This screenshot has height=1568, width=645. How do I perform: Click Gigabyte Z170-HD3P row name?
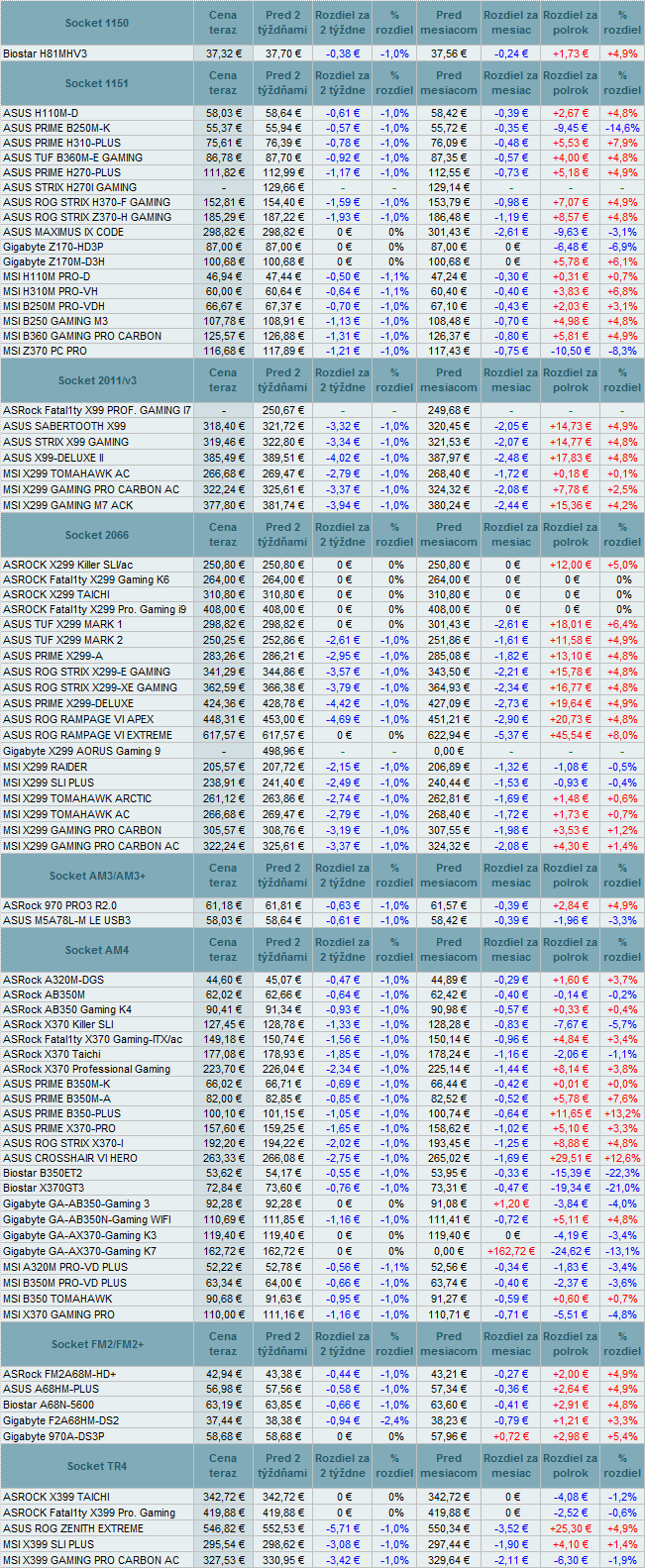[x=53, y=247]
